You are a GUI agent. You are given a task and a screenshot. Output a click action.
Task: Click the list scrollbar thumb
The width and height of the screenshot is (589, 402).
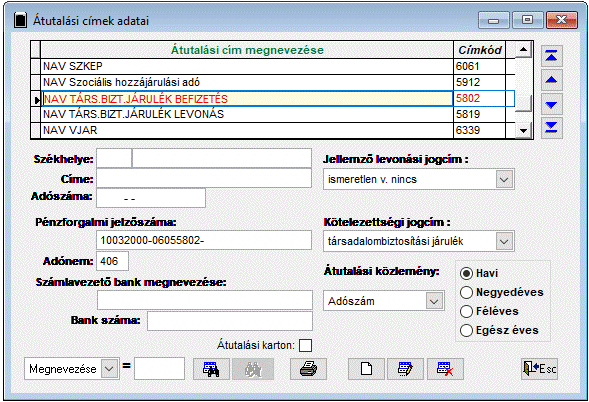pyautogui.click(x=523, y=103)
